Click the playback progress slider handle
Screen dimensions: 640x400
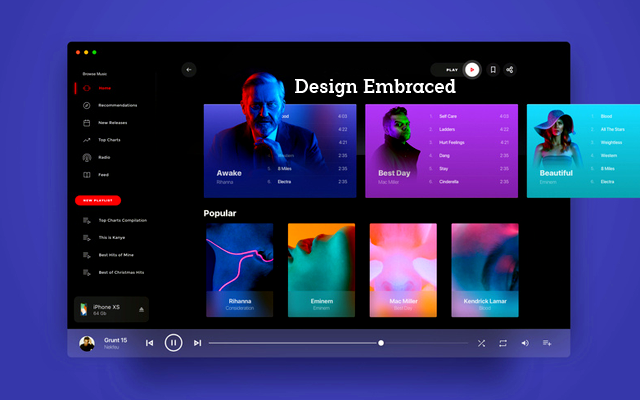(381, 343)
